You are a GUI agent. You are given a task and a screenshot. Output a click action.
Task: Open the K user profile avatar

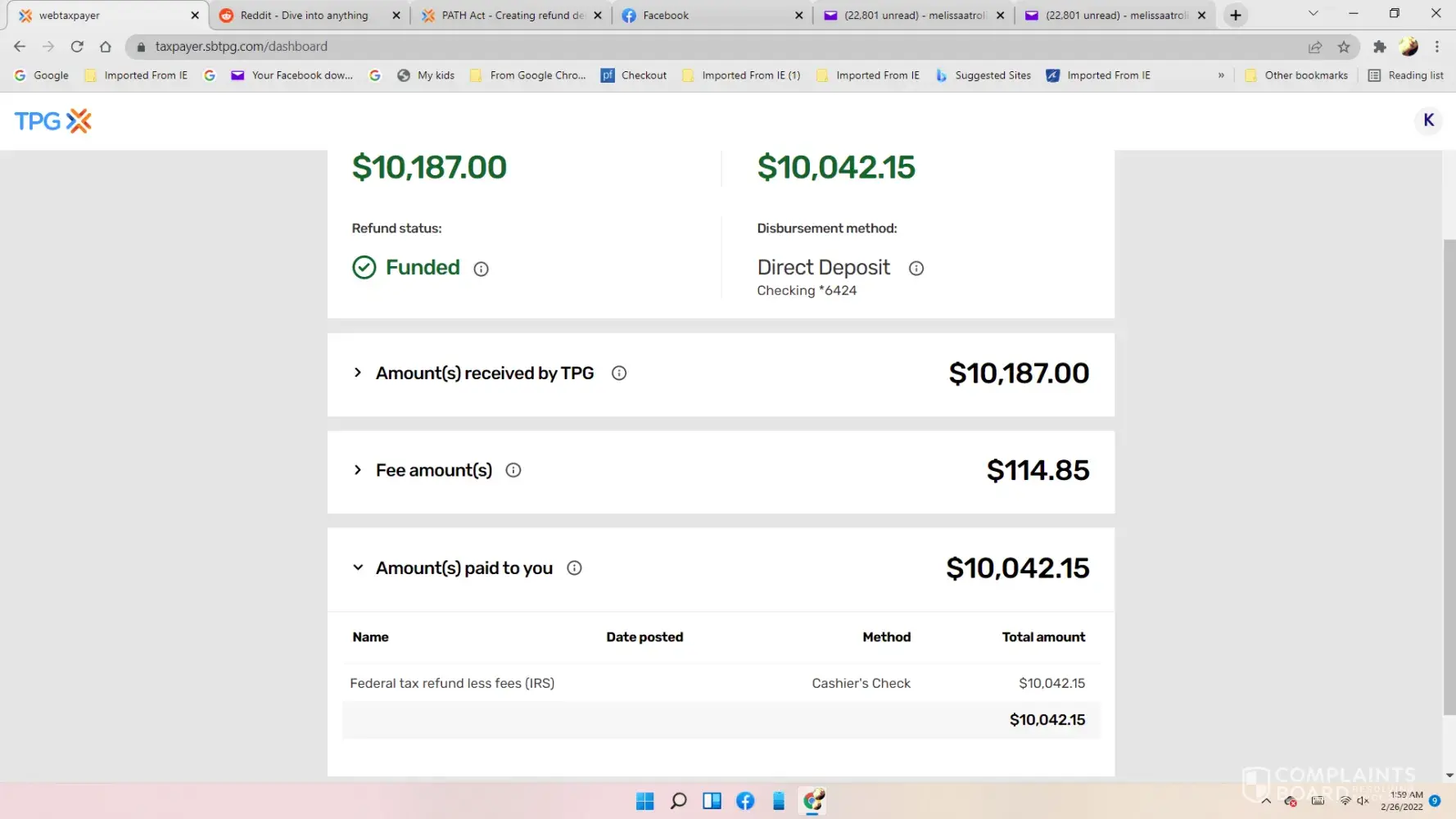coord(1428,120)
